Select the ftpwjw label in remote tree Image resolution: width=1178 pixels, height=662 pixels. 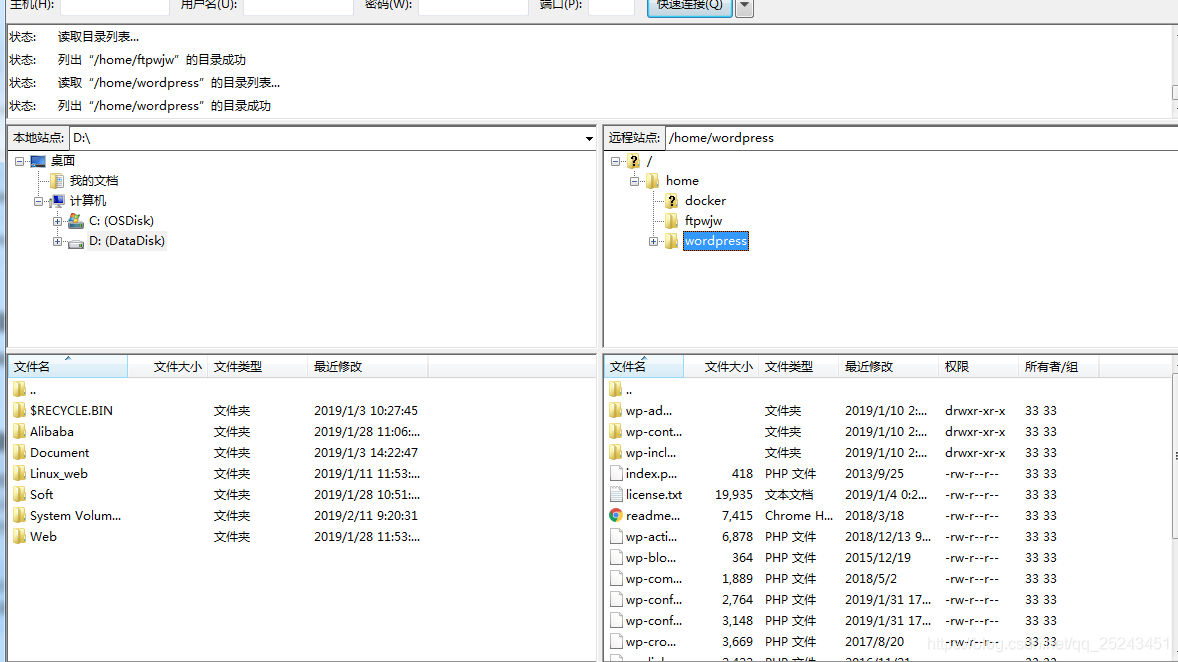pyautogui.click(x=703, y=221)
